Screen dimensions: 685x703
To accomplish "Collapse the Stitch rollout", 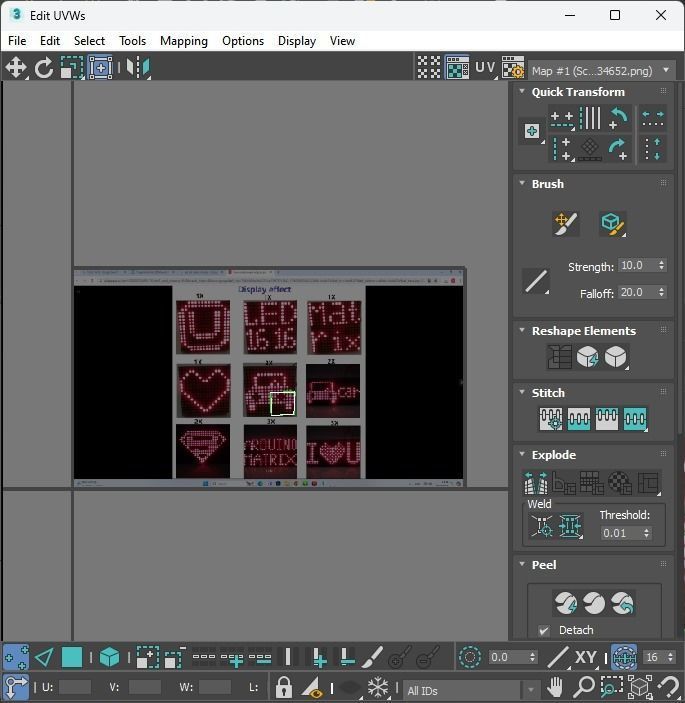I will [522, 392].
